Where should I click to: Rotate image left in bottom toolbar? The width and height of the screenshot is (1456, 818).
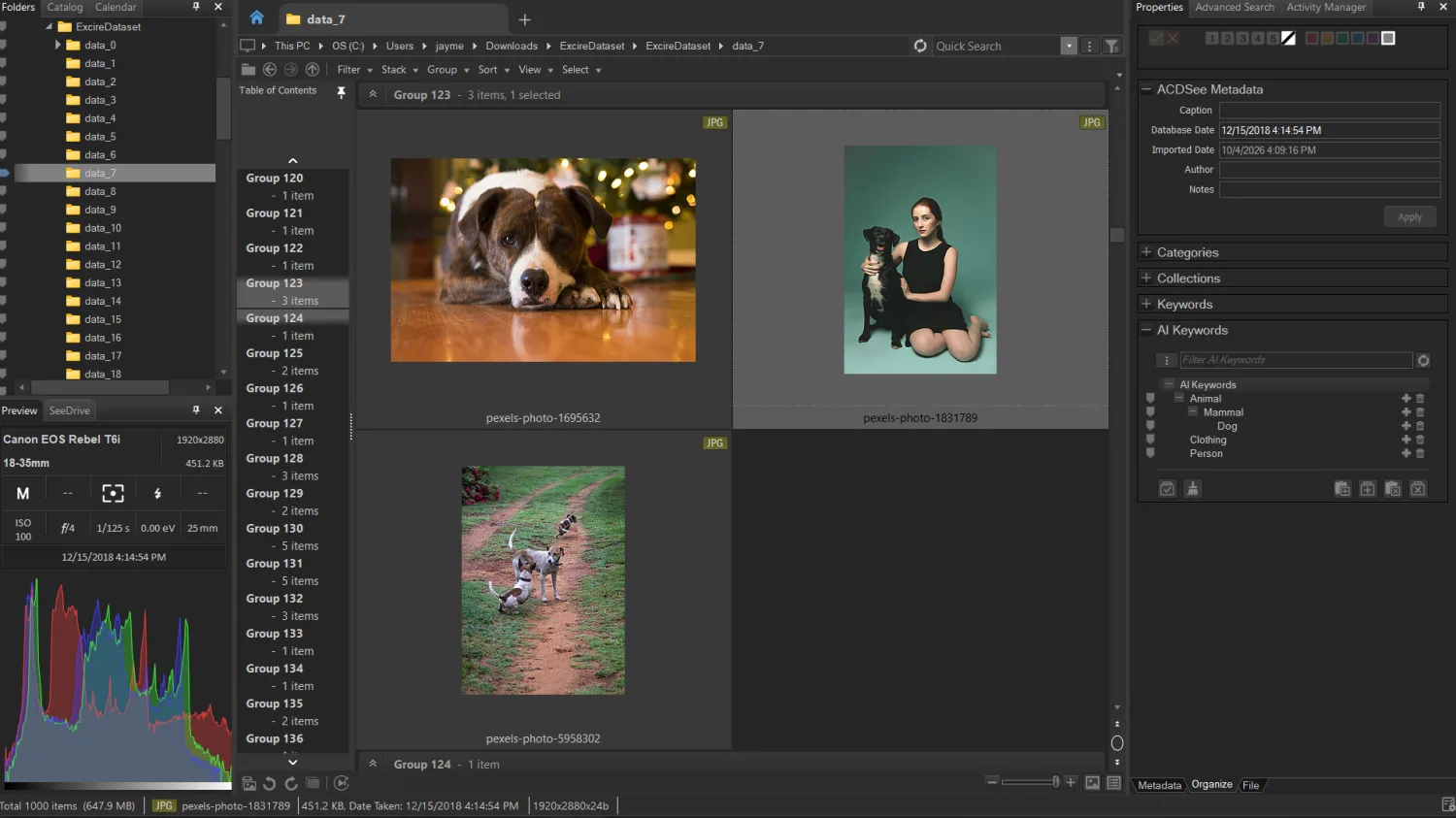coord(270,783)
